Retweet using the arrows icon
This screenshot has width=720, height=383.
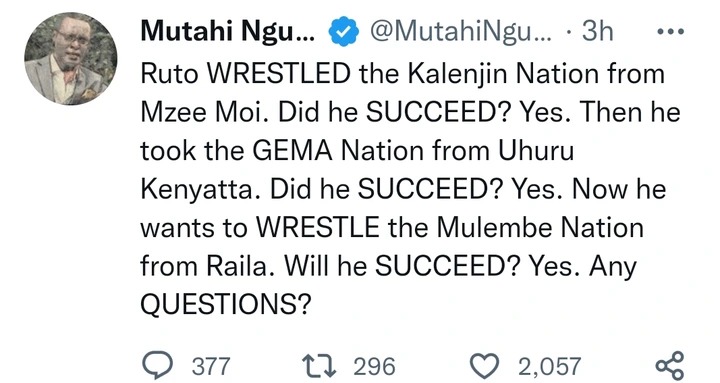(x=320, y=366)
